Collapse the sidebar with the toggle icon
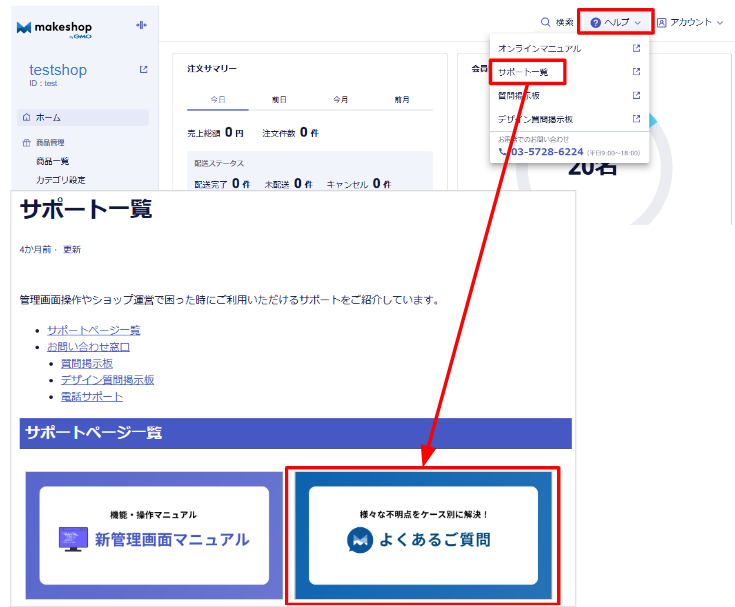Viewport: 735px width, 607px height. [x=141, y=25]
